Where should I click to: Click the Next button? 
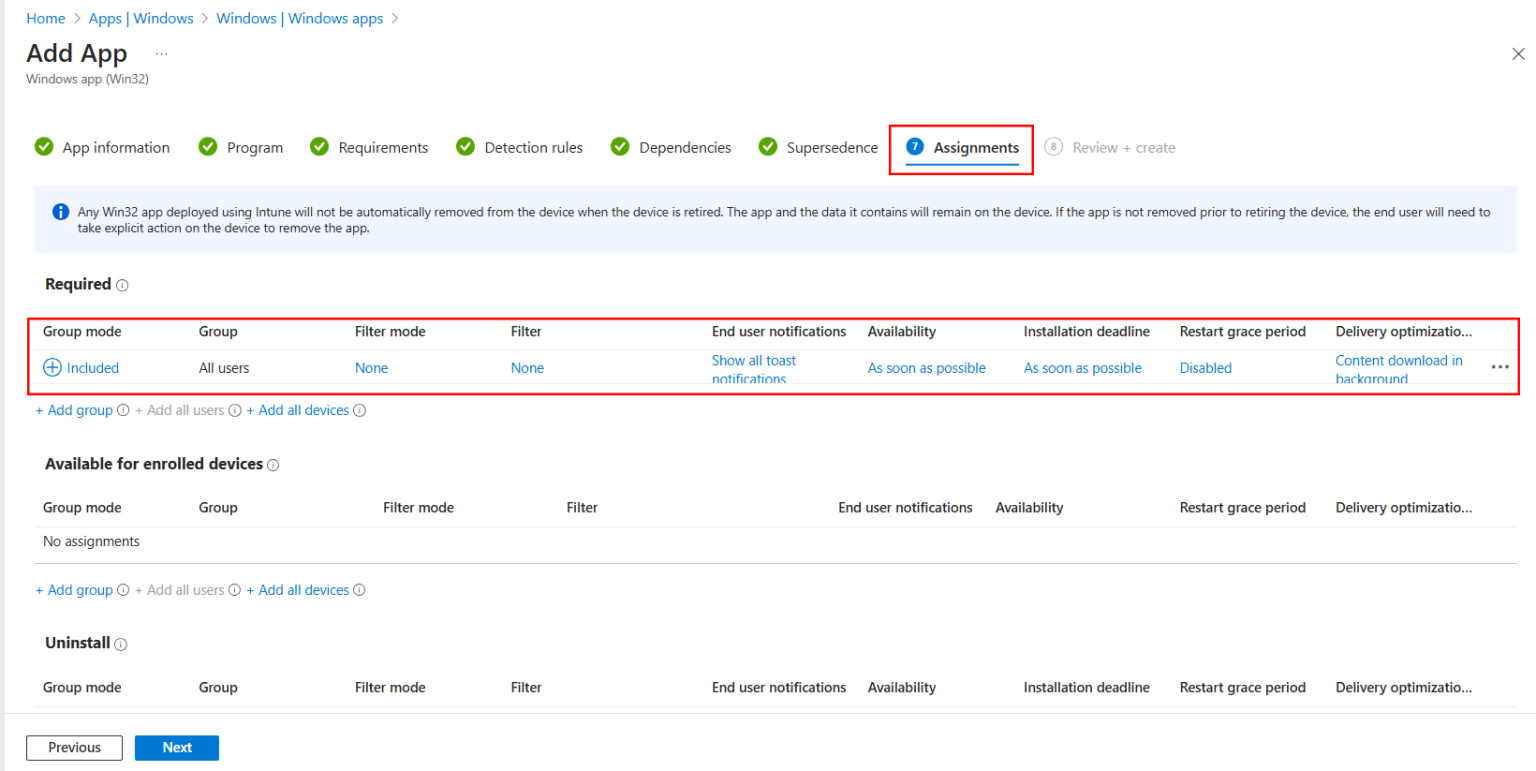[x=176, y=747]
